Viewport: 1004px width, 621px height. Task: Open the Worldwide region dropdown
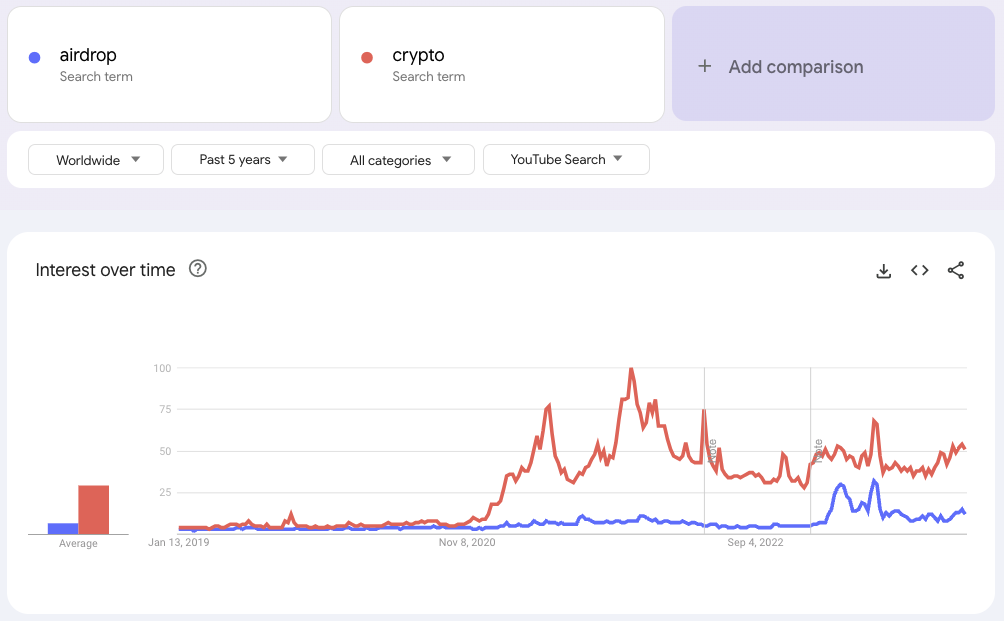(96, 160)
